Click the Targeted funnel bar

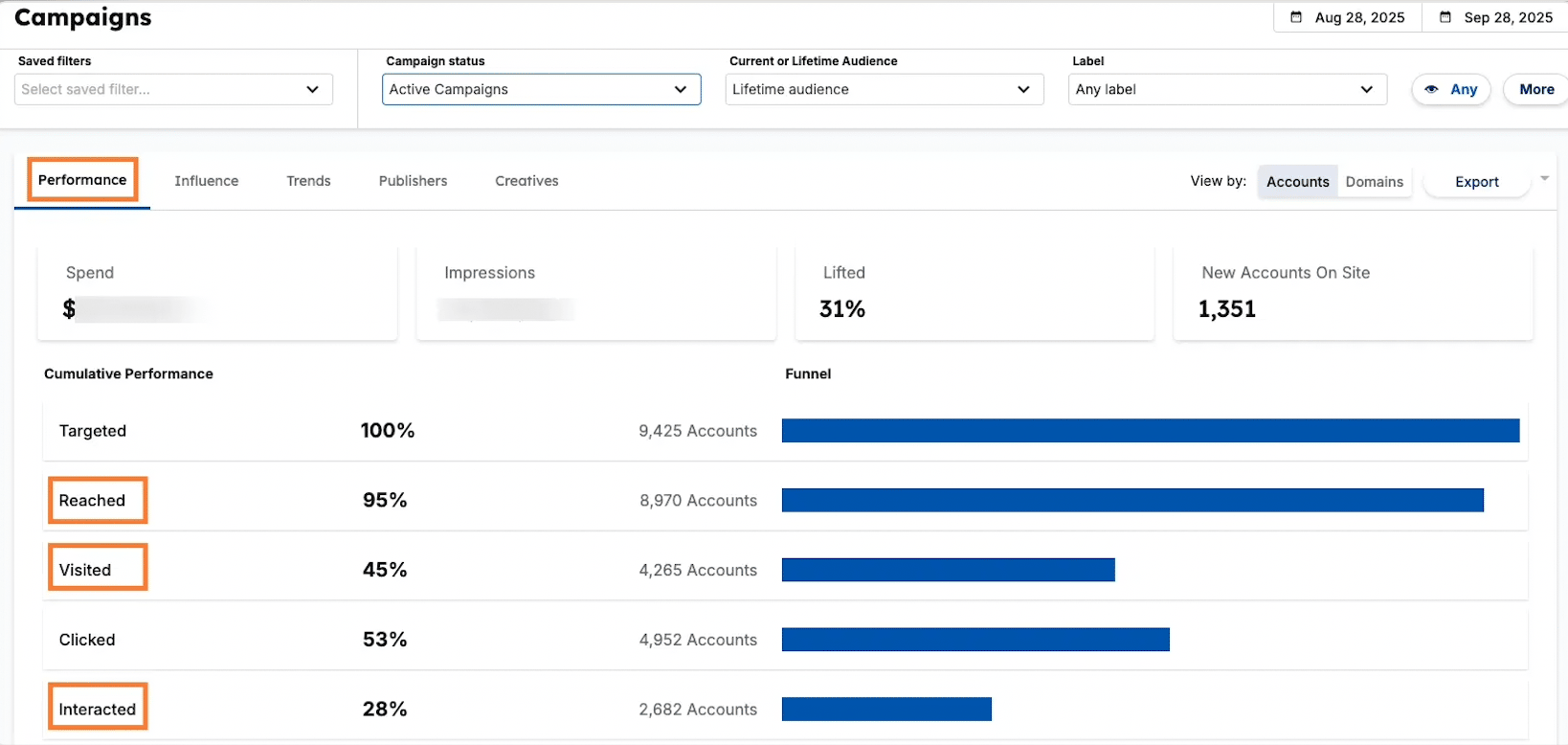point(1150,431)
